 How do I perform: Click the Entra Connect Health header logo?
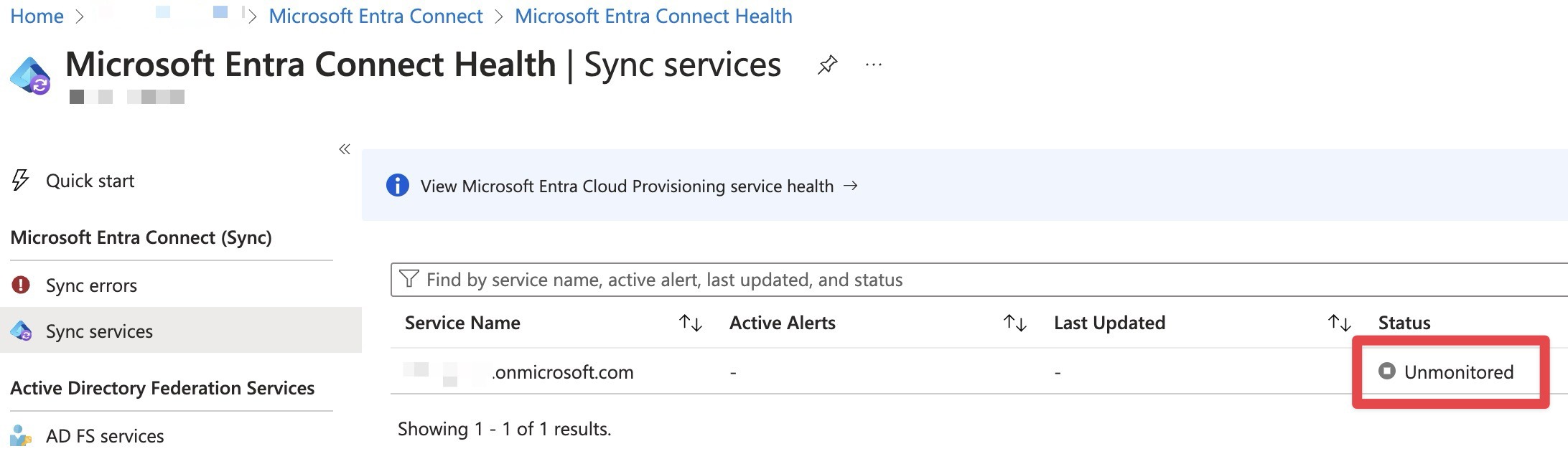(30, 75)
